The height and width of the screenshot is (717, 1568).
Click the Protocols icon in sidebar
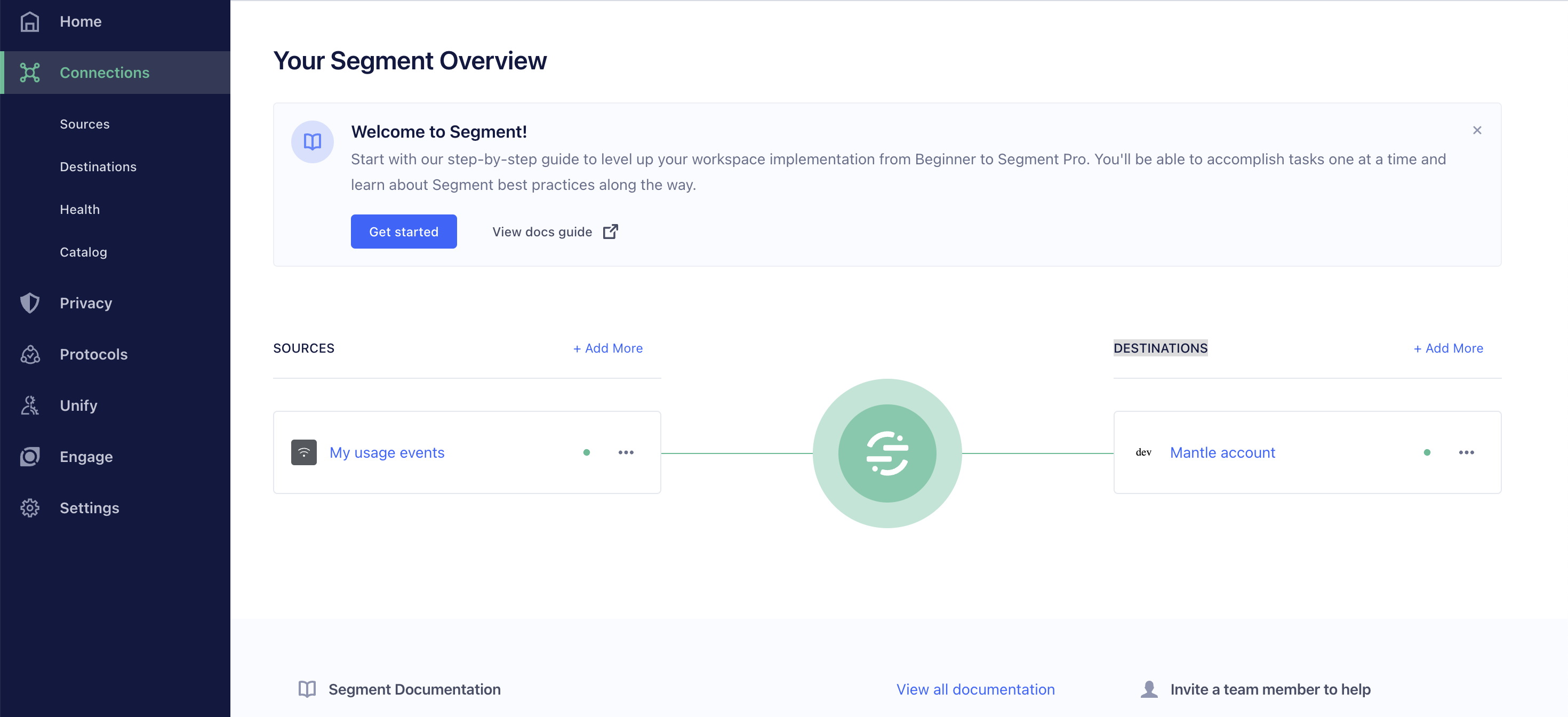(x=30, y=354)
